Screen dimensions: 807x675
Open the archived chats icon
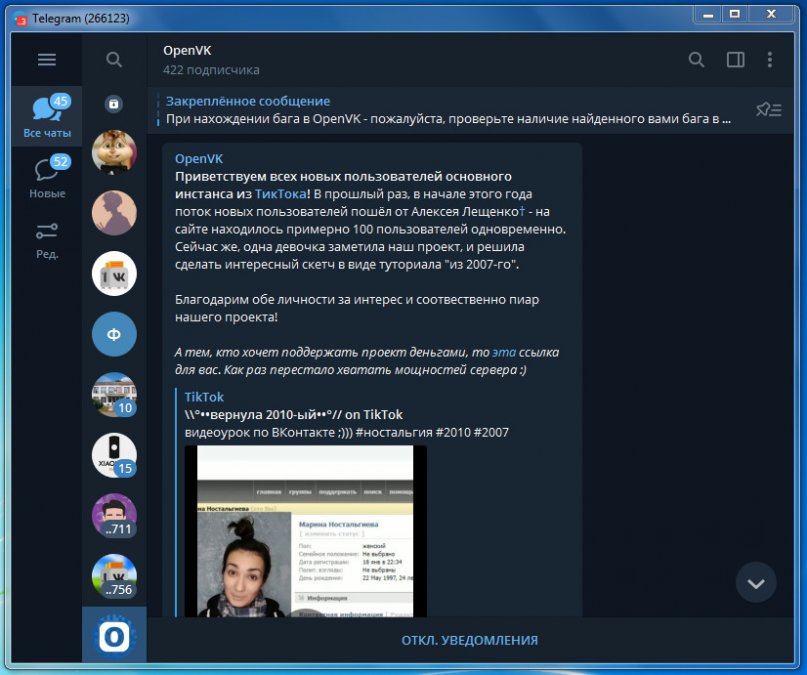pos(114,104)
